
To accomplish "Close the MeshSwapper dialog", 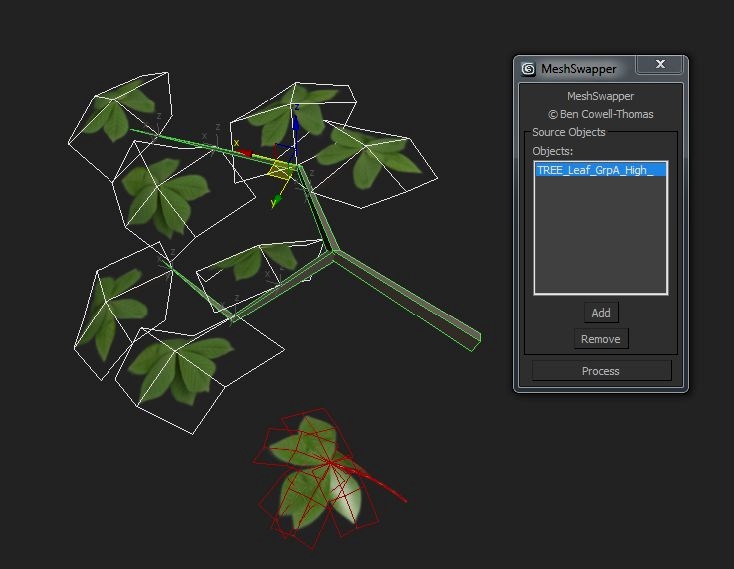I will point(660,64).
